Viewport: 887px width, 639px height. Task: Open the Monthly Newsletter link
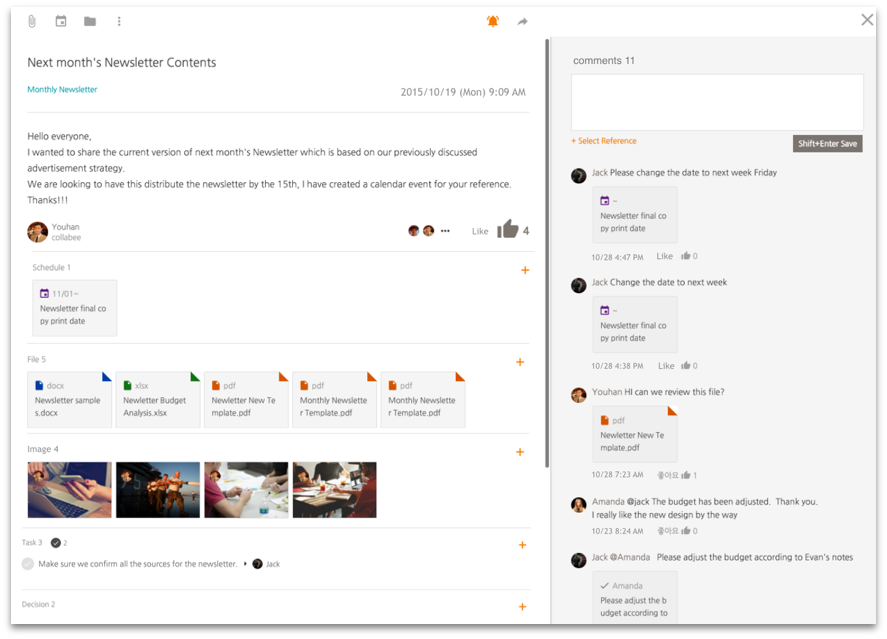(62, 89)
